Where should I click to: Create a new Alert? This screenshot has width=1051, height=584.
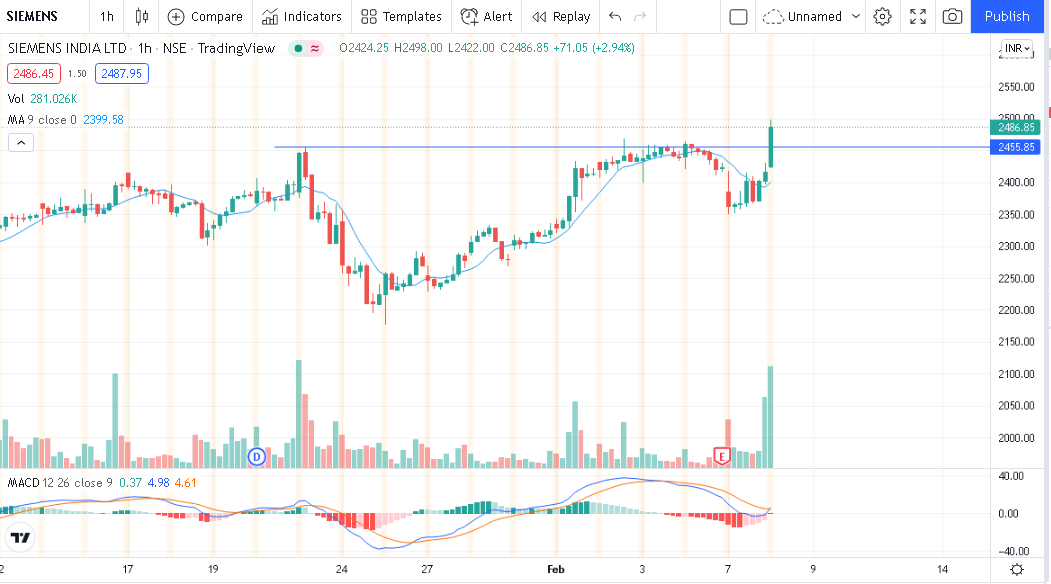tap(487, 16)
